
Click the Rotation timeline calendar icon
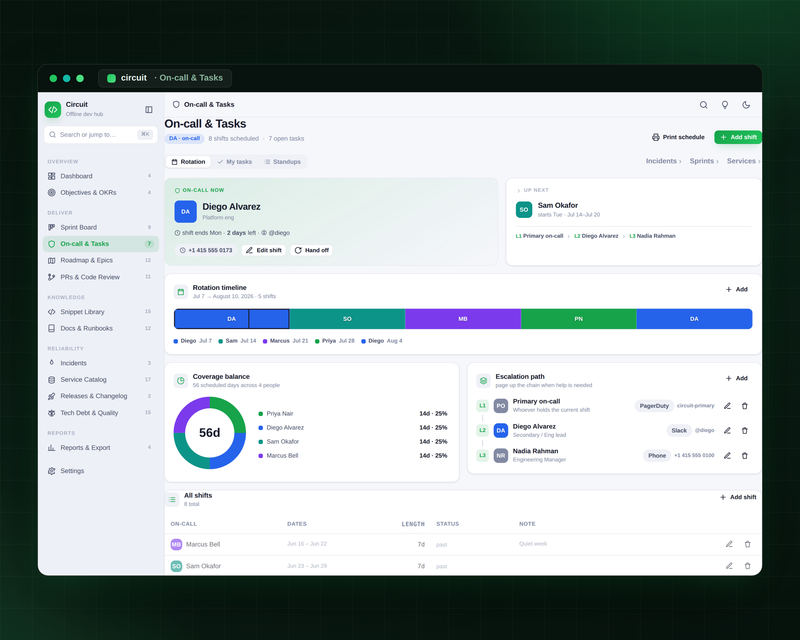pyautogui.click(x=181, y=292)
